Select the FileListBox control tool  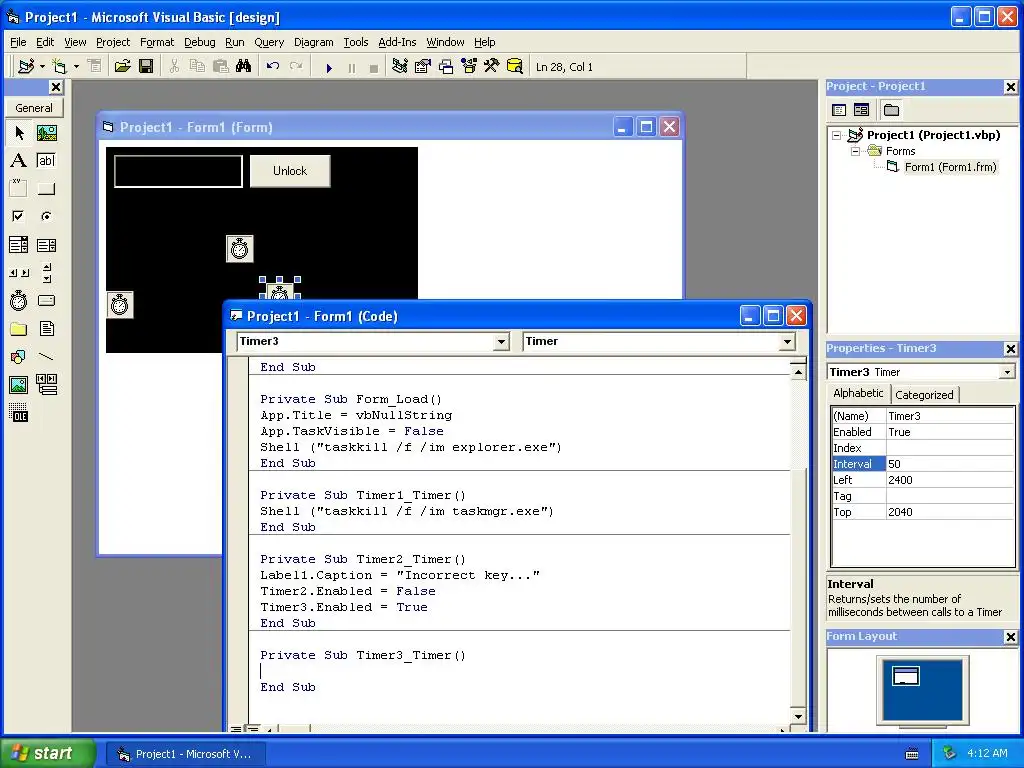pos(46,328)
